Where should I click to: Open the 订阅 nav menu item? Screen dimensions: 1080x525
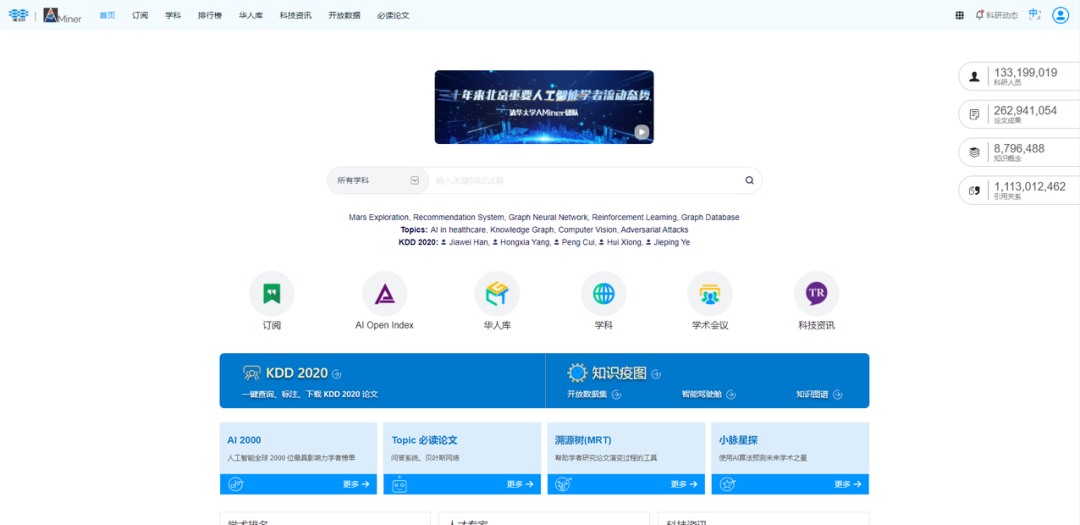140,15
